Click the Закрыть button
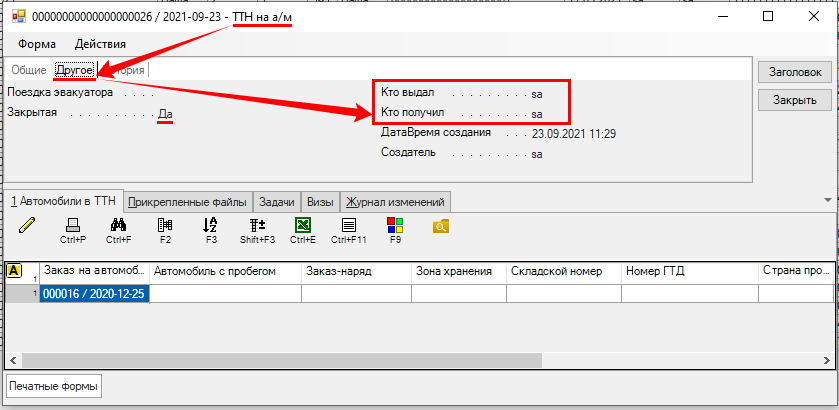 [x=795, y=100]
